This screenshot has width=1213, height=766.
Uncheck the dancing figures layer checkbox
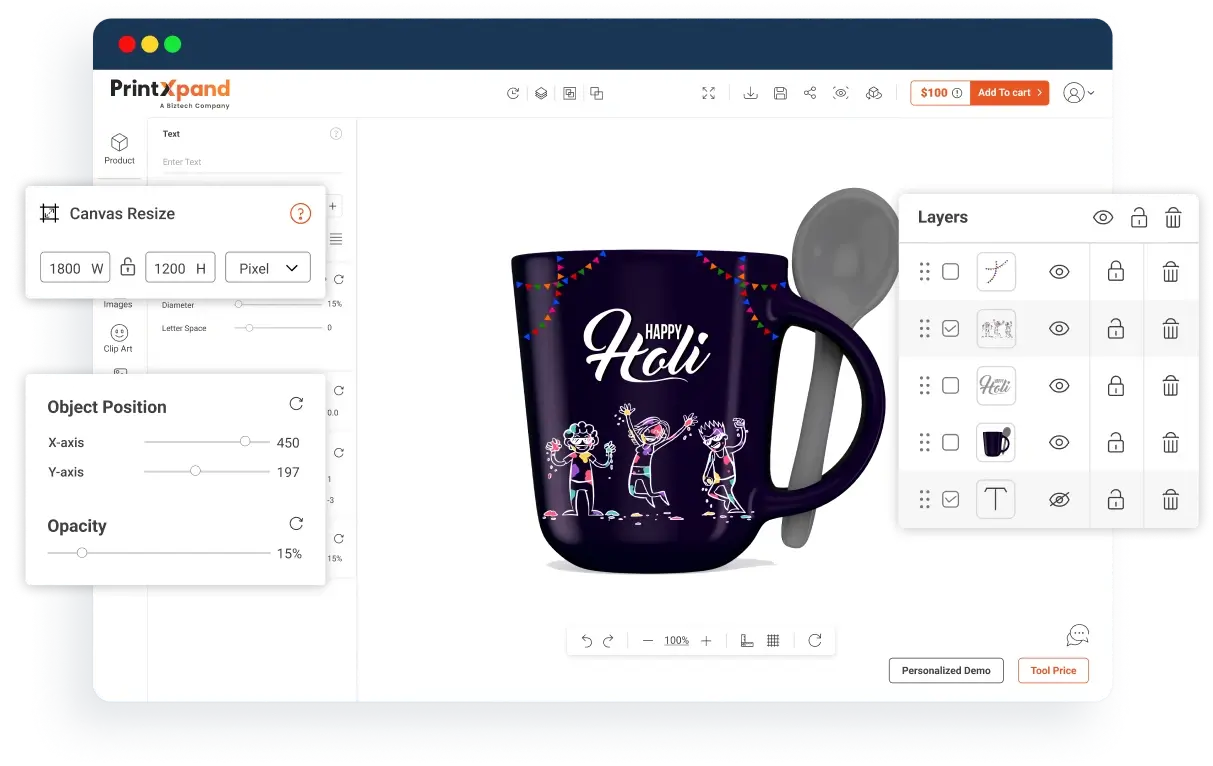(x=951, y=328)
